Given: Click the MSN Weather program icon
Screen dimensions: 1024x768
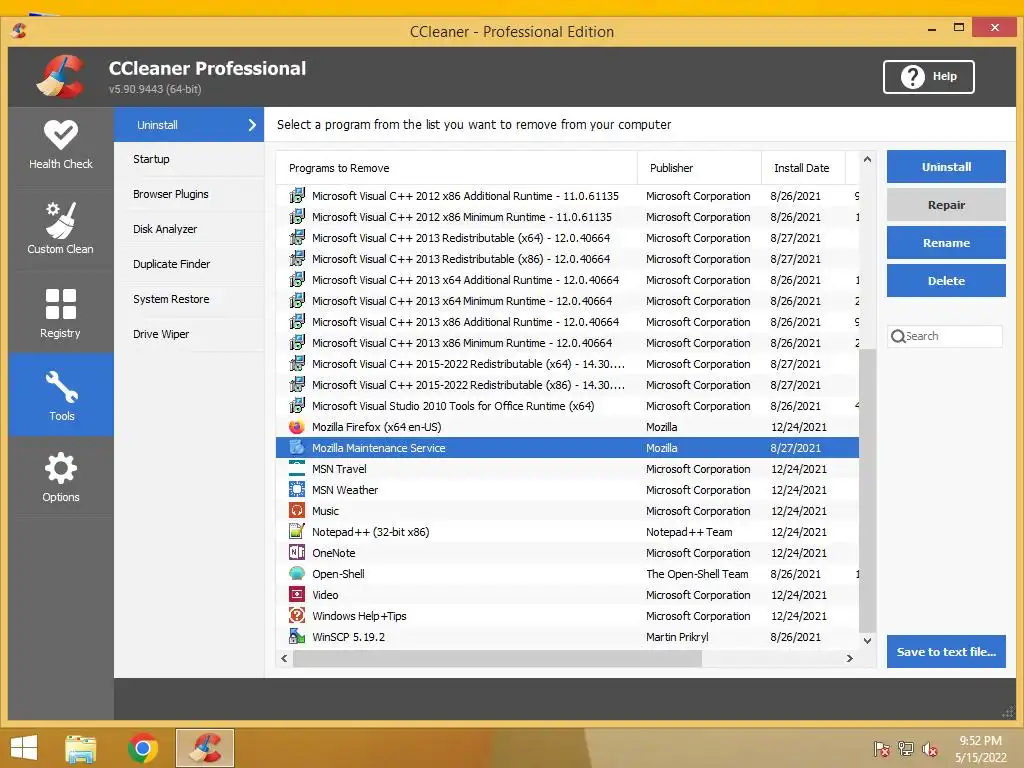Looking at the screenshot, I should (x=296, y=490).
